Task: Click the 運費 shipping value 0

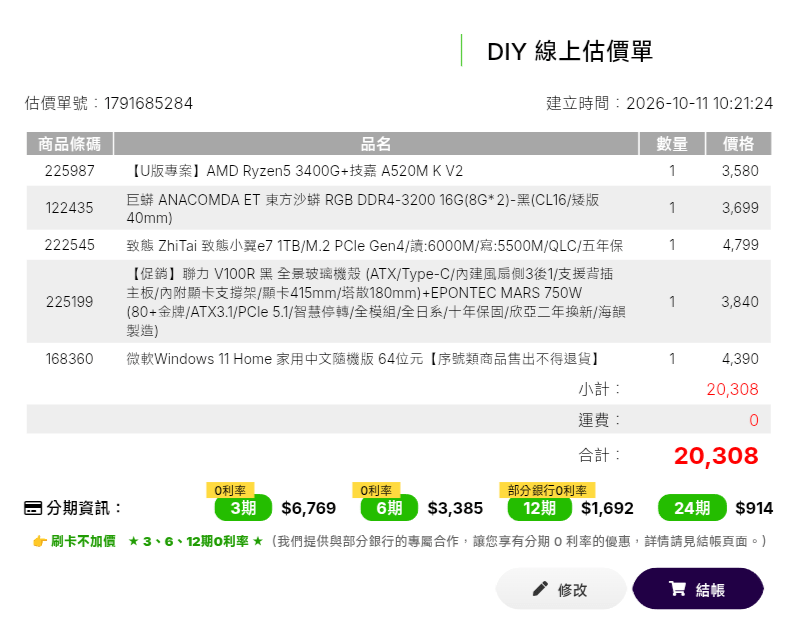Action: 754,420
